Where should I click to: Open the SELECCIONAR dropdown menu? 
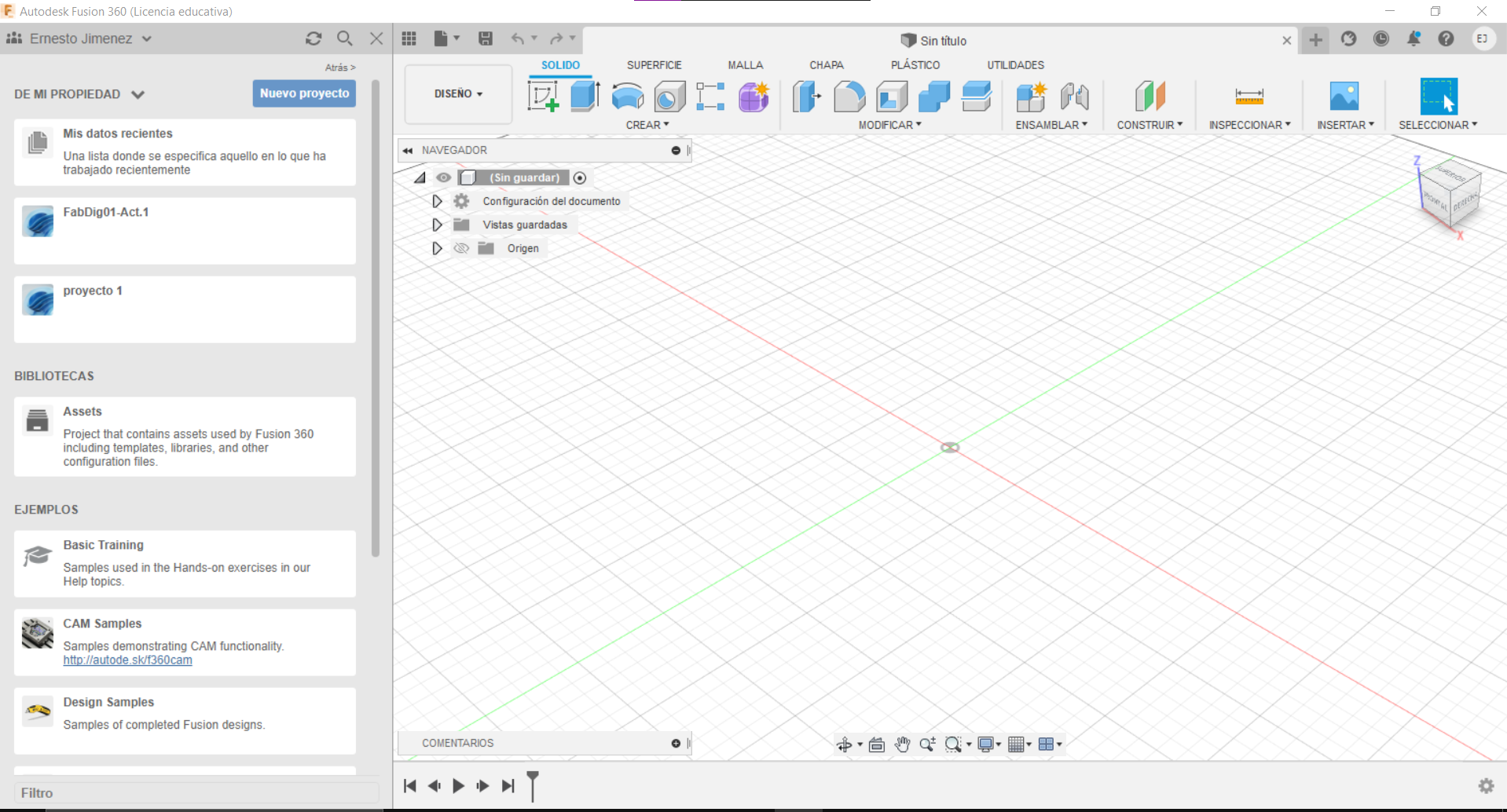[1438, 125]
